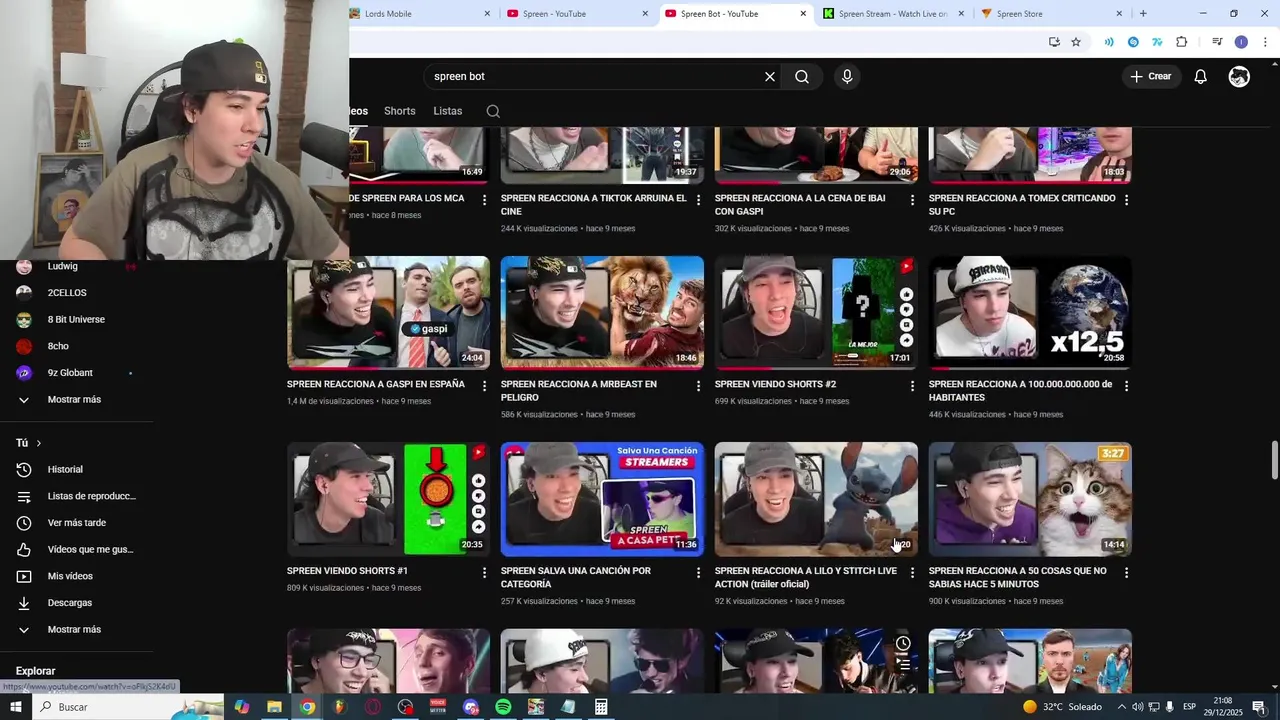The width and height of the screenshot is (1280, 720).
Task: Open Spotify from the taskbar
Action: (x=503, y=707)
